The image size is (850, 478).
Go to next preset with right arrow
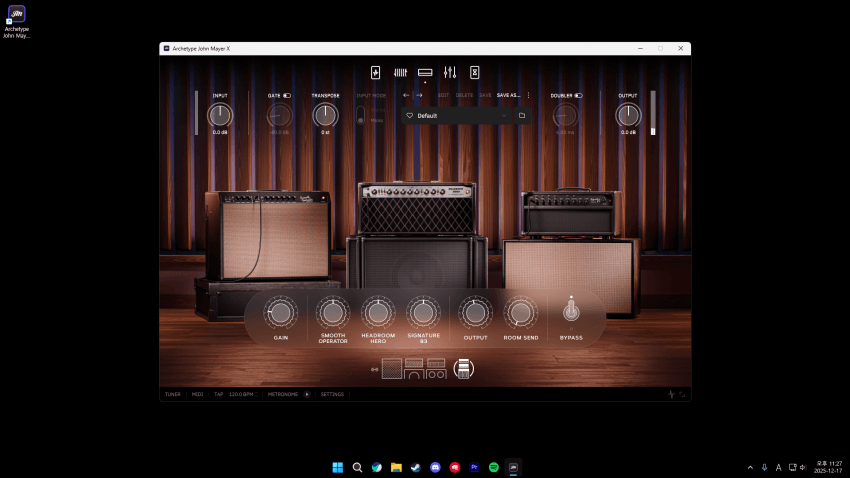tap(419, 95)
